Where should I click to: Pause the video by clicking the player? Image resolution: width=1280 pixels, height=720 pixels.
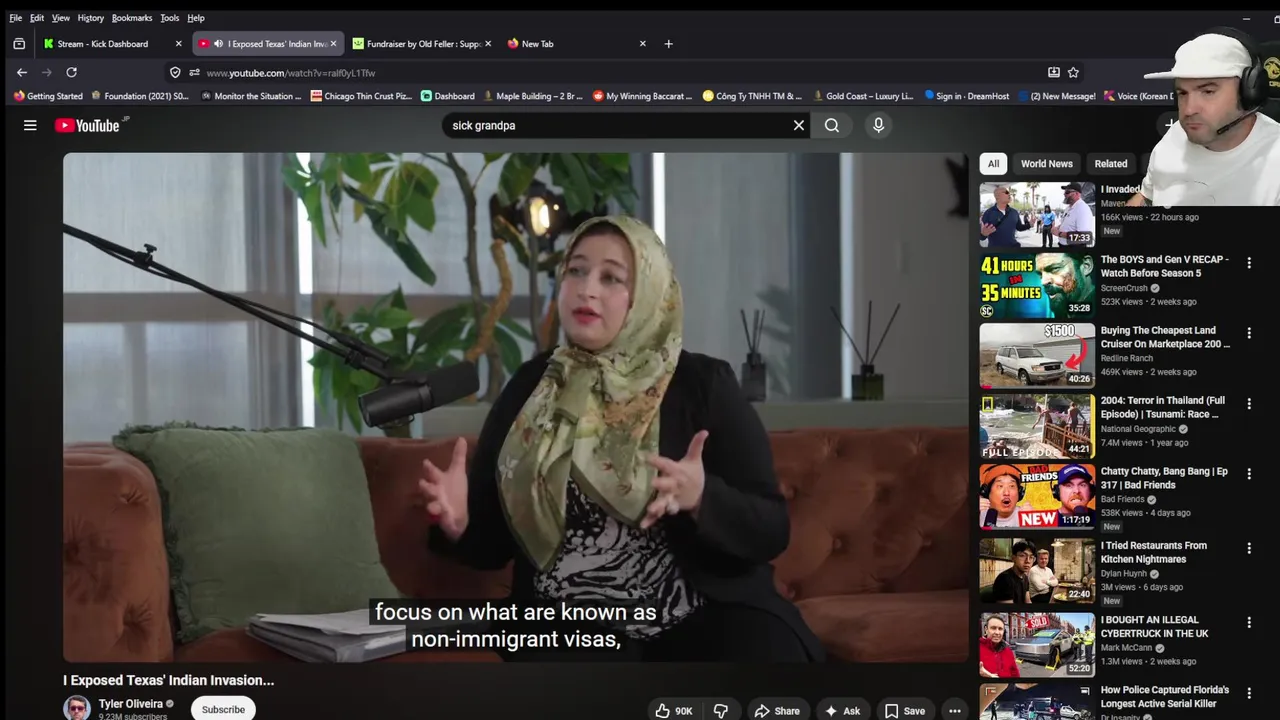515,407
